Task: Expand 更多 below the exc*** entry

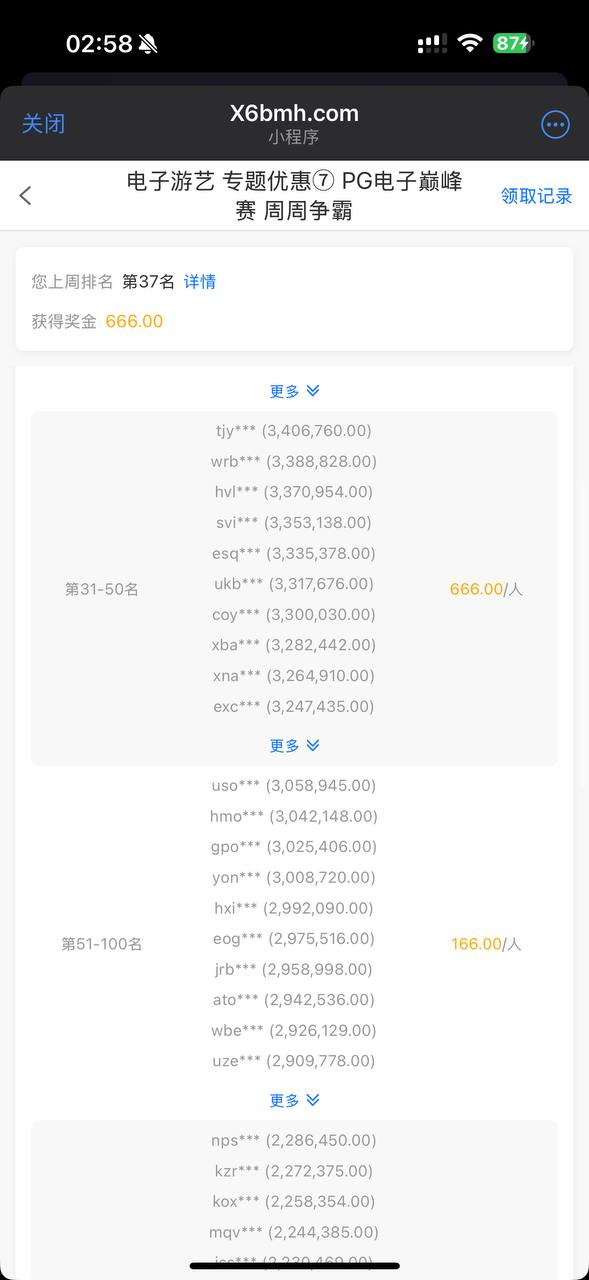Action: (294, 745)
